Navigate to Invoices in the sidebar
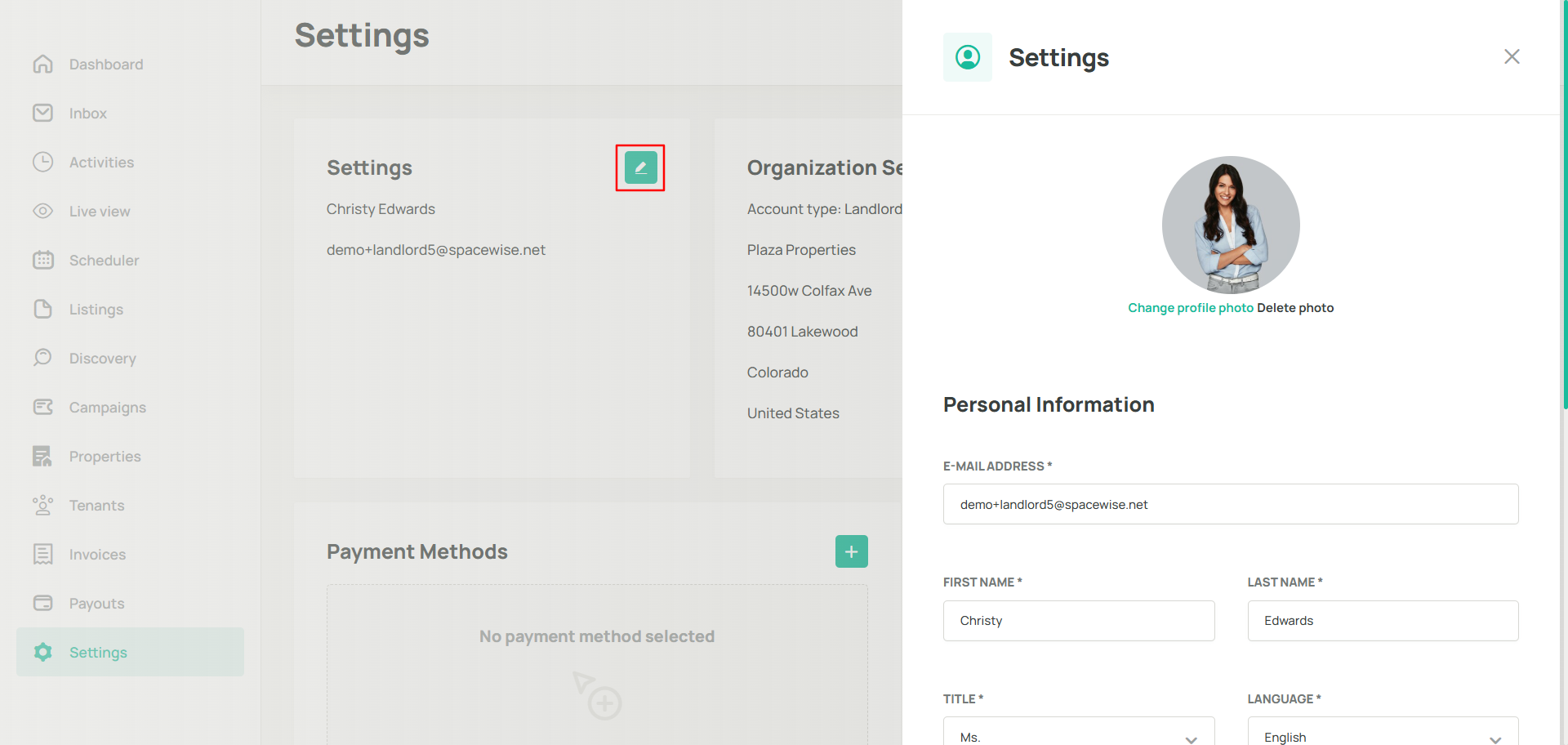The image size is (1568, 745). [97, 555]
